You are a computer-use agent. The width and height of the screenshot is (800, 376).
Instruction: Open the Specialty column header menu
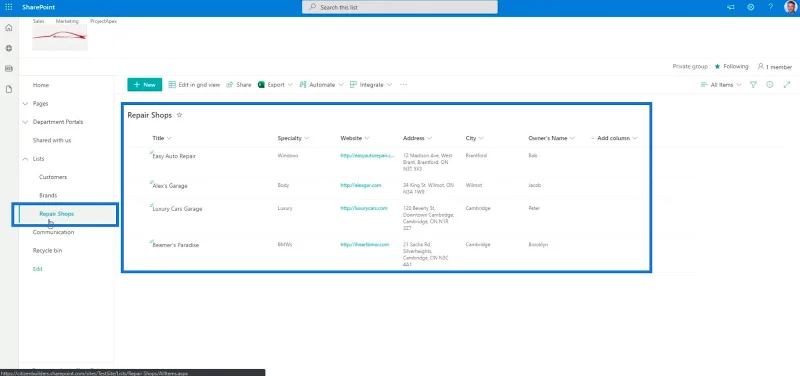click(293, 138)
